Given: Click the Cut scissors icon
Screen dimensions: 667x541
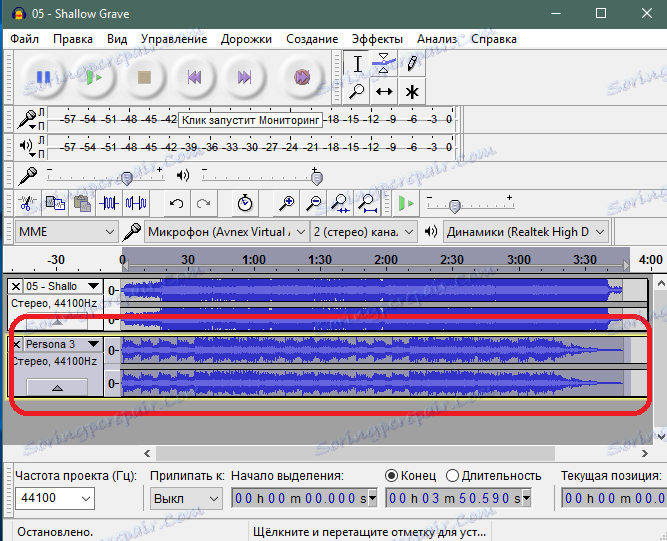Looking at the screenshot, I should [x=29, y=203].
